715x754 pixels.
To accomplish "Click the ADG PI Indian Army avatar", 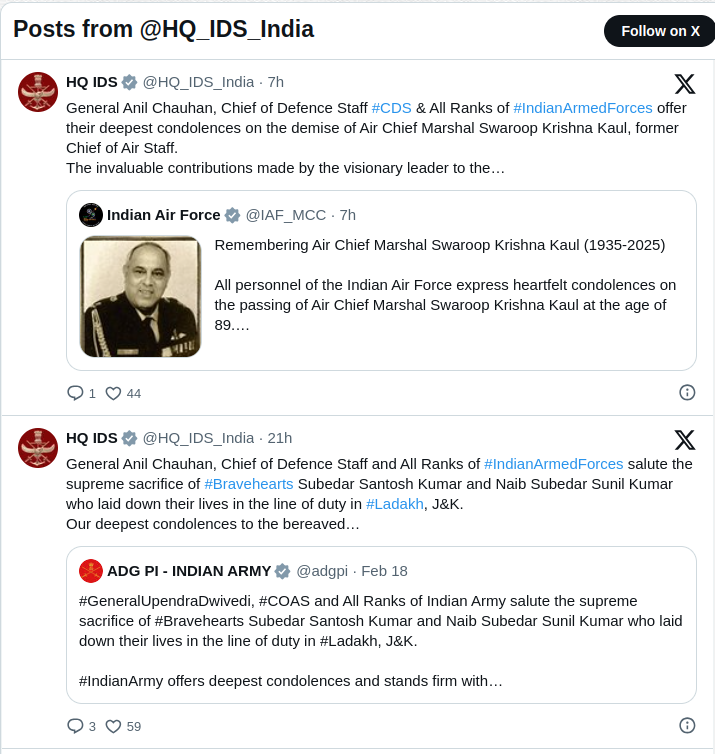I will click(x=91, y=571).
